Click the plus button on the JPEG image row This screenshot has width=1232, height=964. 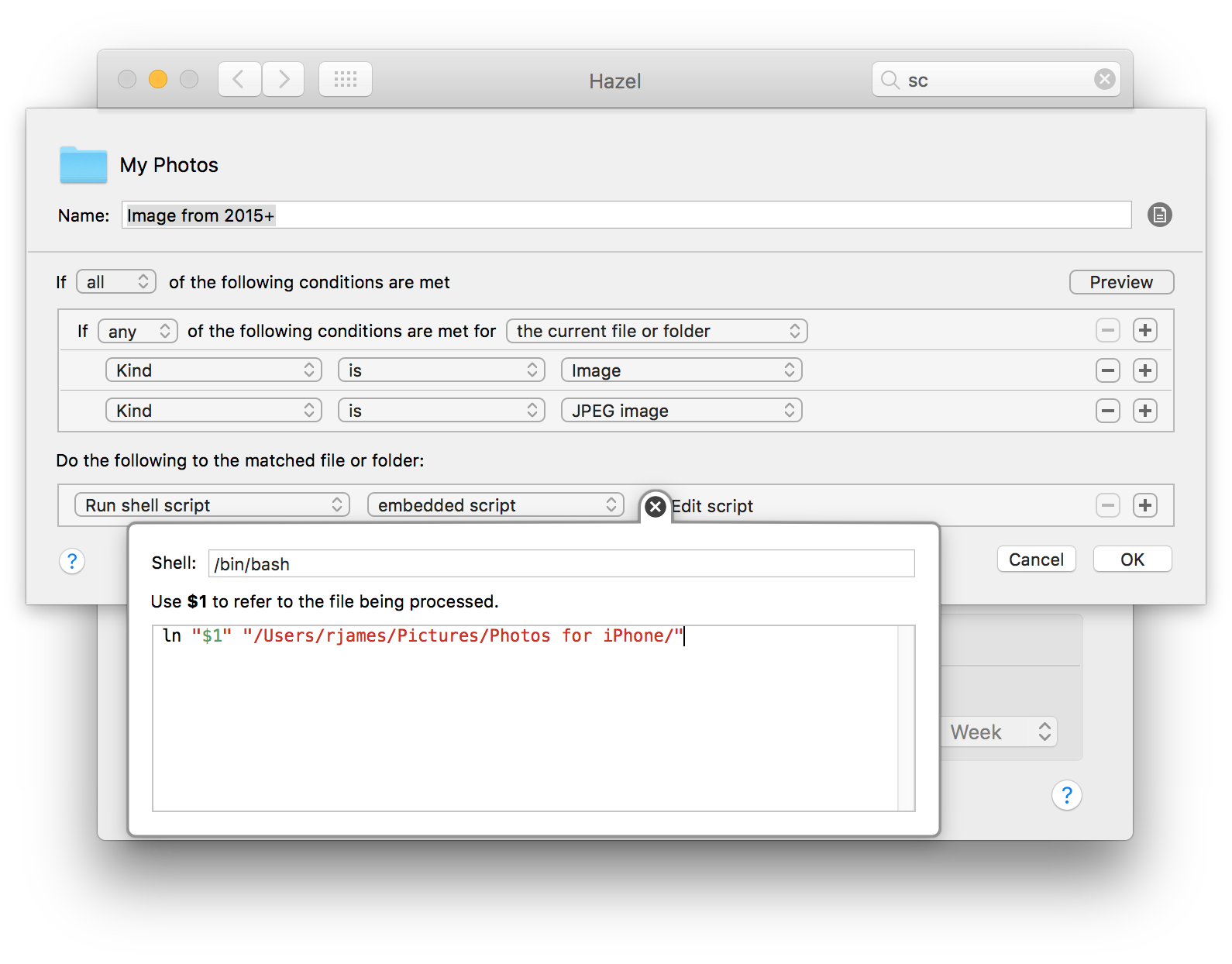(1144, 411)
